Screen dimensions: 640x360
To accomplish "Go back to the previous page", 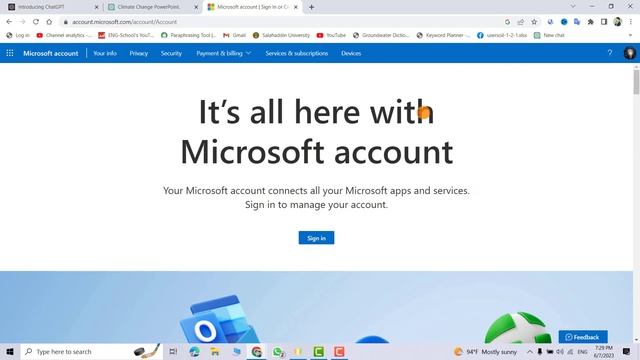I will click(x=9, y=22).
